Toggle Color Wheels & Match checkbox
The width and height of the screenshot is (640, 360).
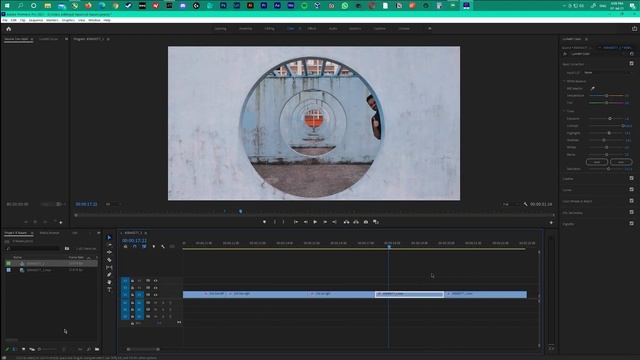(x=631, y=201)
